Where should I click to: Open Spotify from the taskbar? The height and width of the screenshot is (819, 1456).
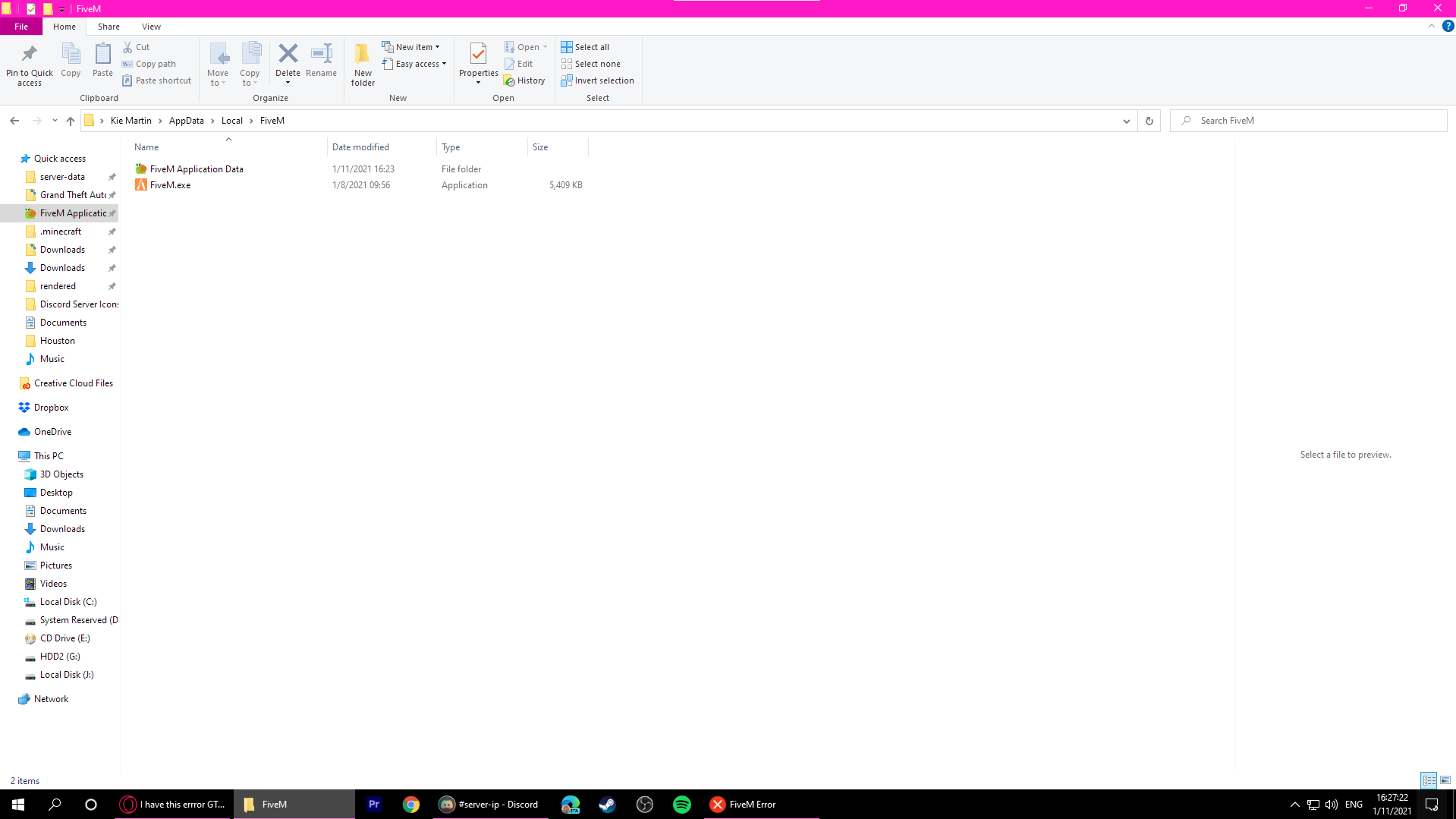[681, 805]
